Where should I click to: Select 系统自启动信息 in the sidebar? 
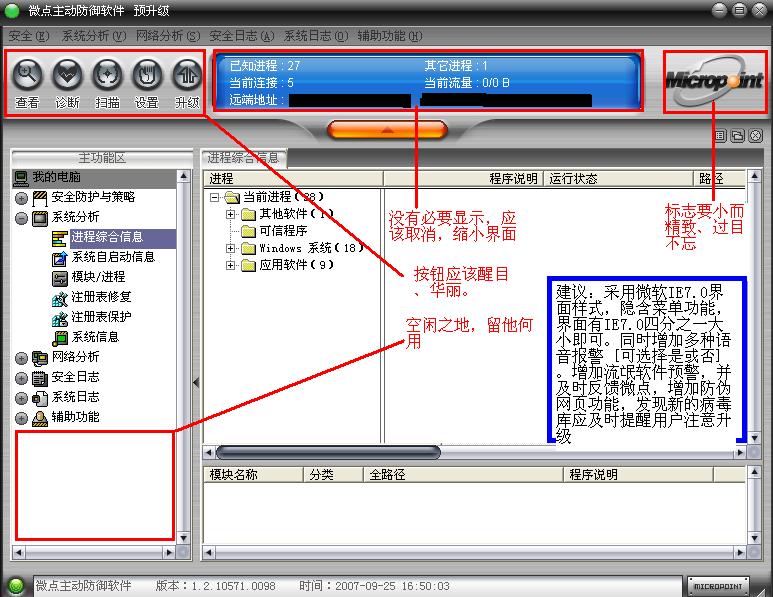pyautogui.click(x=112, y=257)
